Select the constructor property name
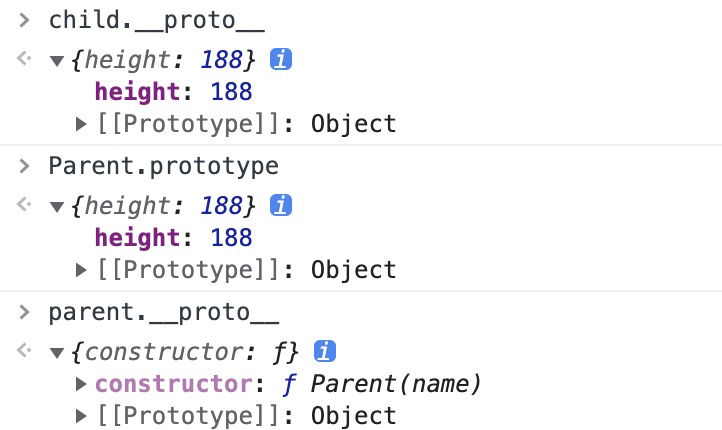The height and width of the screenshot is (430, 722). (172, 384)
